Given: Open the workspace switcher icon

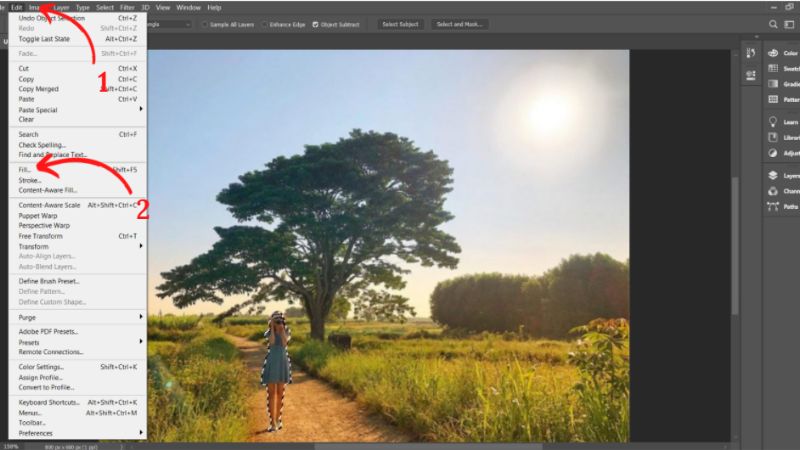Looking at the screenshot, I should pyautogui.click(x=789, y=24).
